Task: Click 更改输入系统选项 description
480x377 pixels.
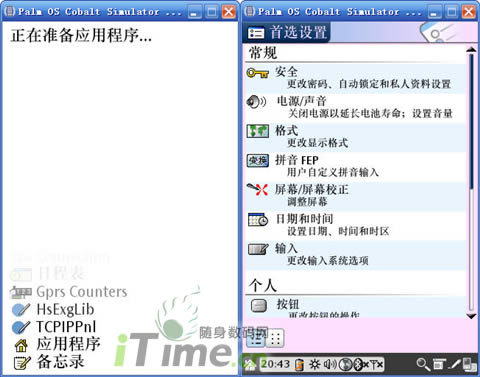Action: pos(328,260)
